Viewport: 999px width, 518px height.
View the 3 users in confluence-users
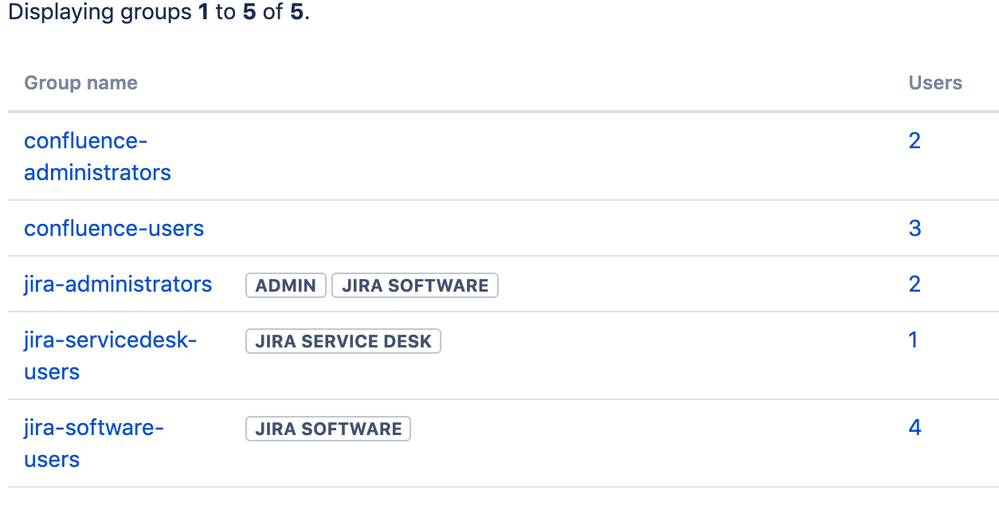(x=914, y=228)
